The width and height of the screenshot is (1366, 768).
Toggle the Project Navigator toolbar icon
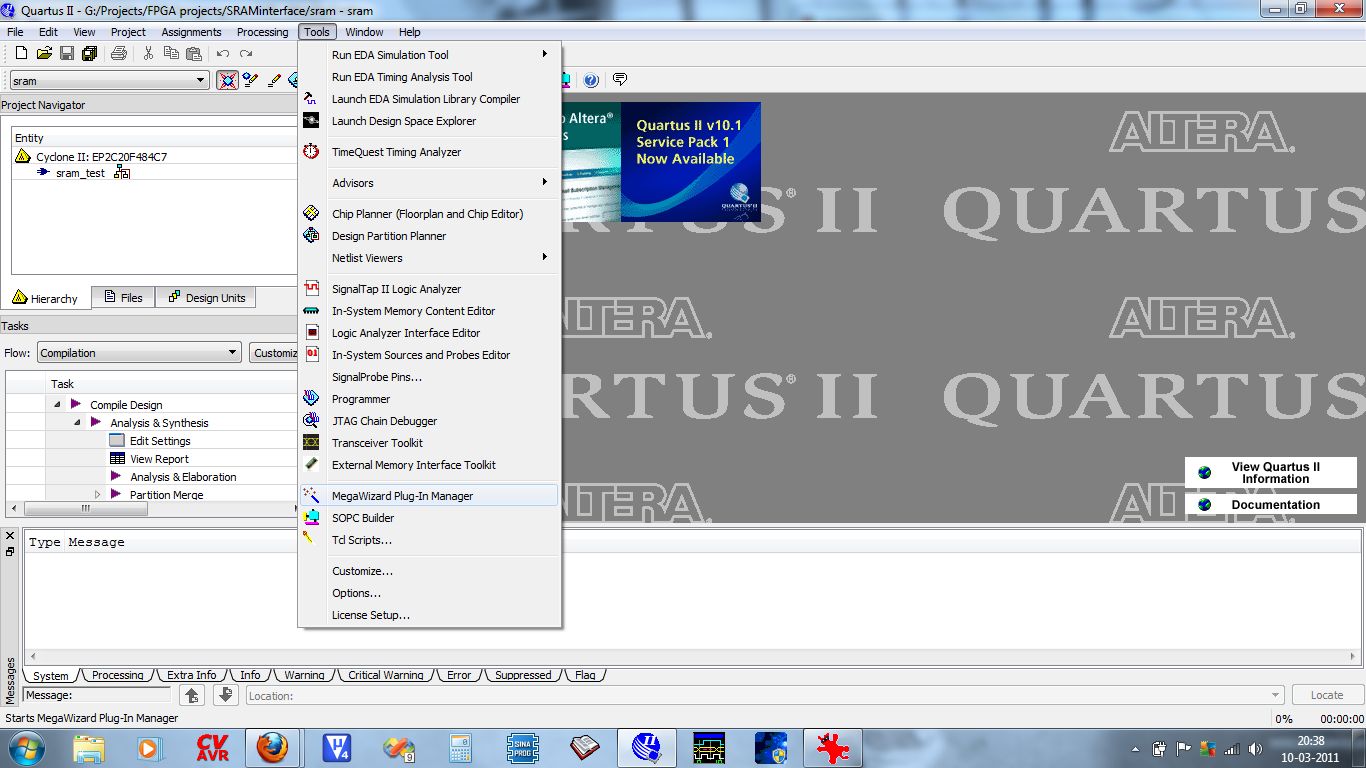point(228,80)
